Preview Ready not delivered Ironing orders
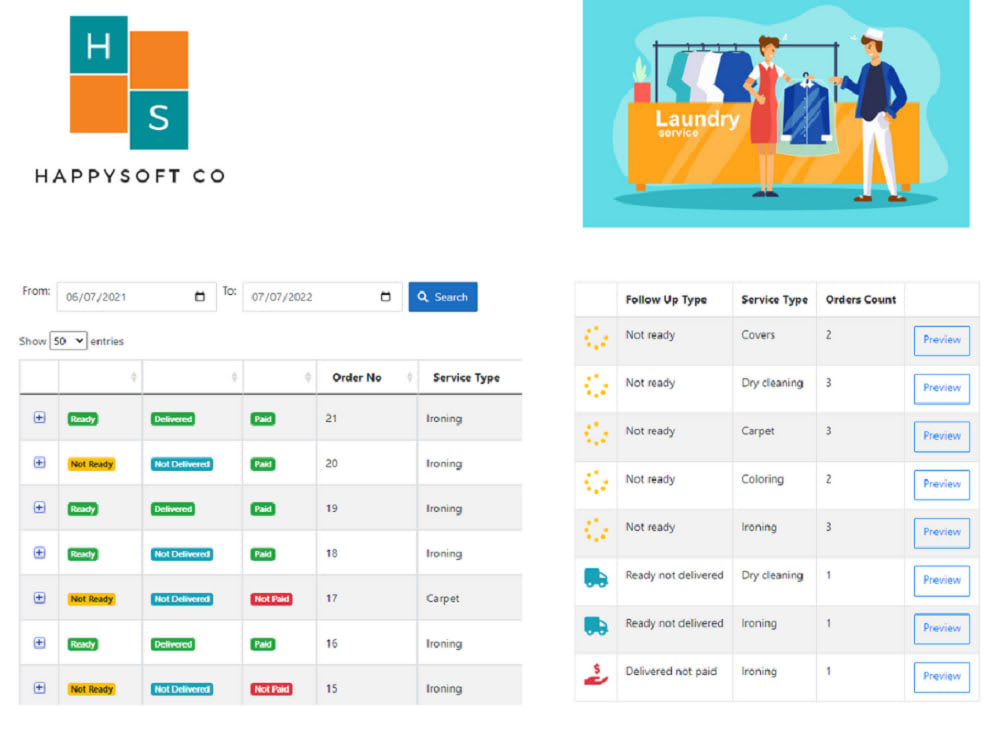Viewport: 1000px width, 750px height. click(x=941, y=628)
